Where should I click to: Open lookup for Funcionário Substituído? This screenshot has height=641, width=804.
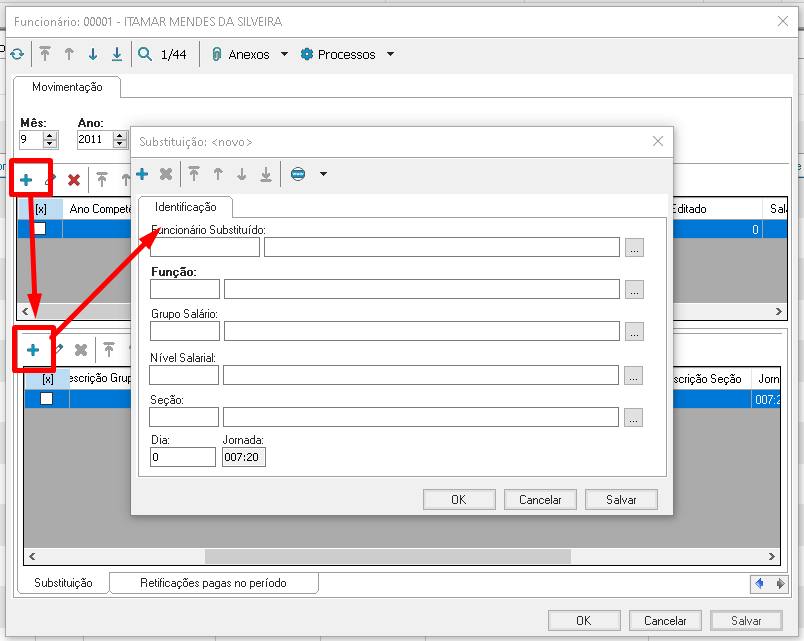[x=634, y=247]
